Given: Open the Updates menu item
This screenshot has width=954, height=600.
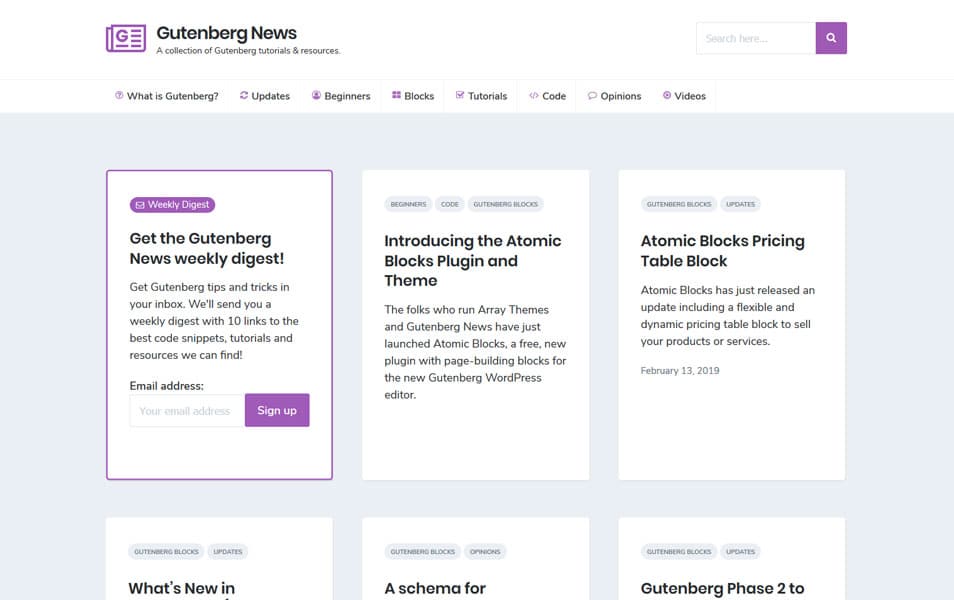Looking at the screenshot, I should (265, 96).
